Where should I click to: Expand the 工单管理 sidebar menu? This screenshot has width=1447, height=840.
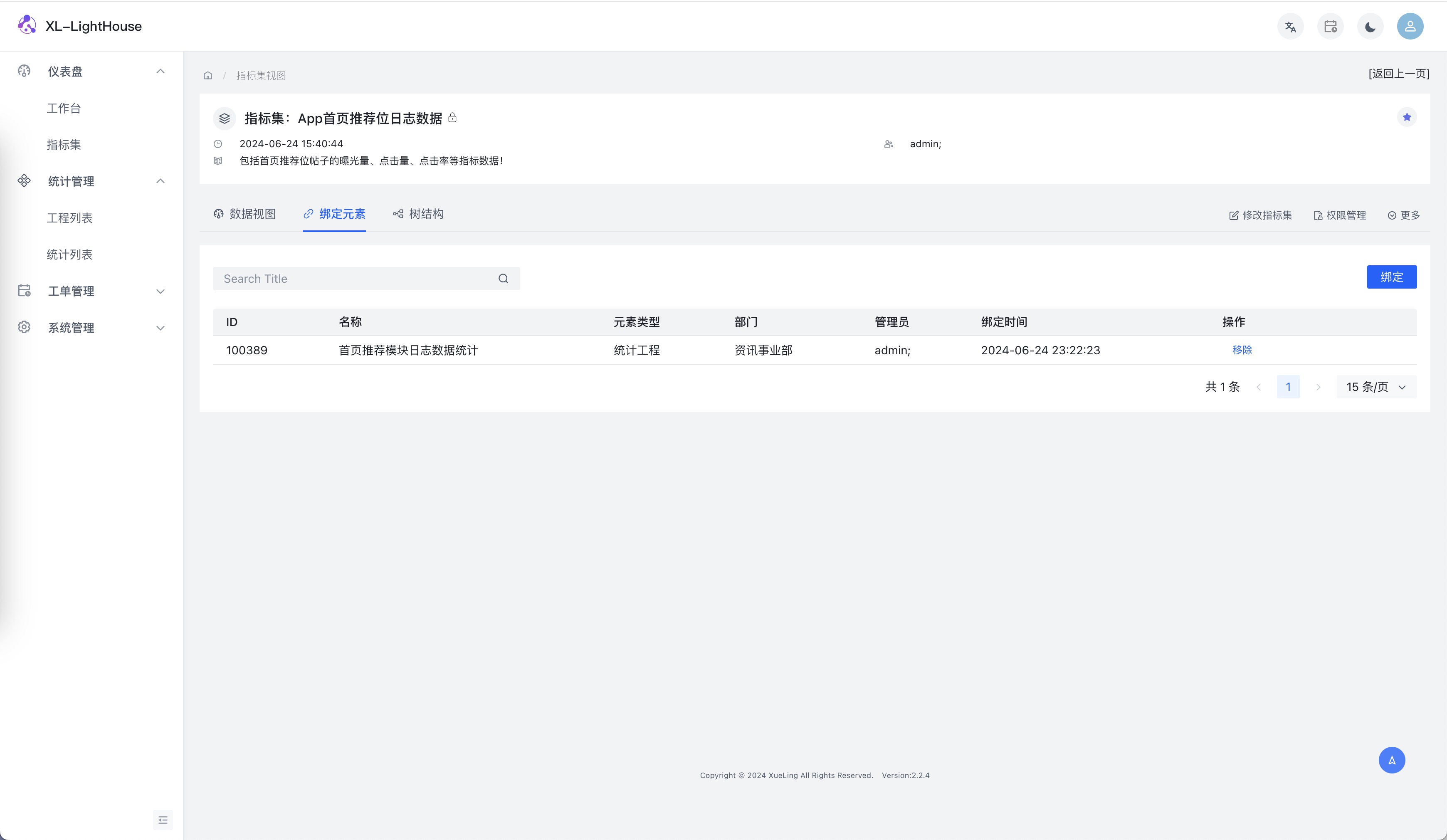pos(160,291)
